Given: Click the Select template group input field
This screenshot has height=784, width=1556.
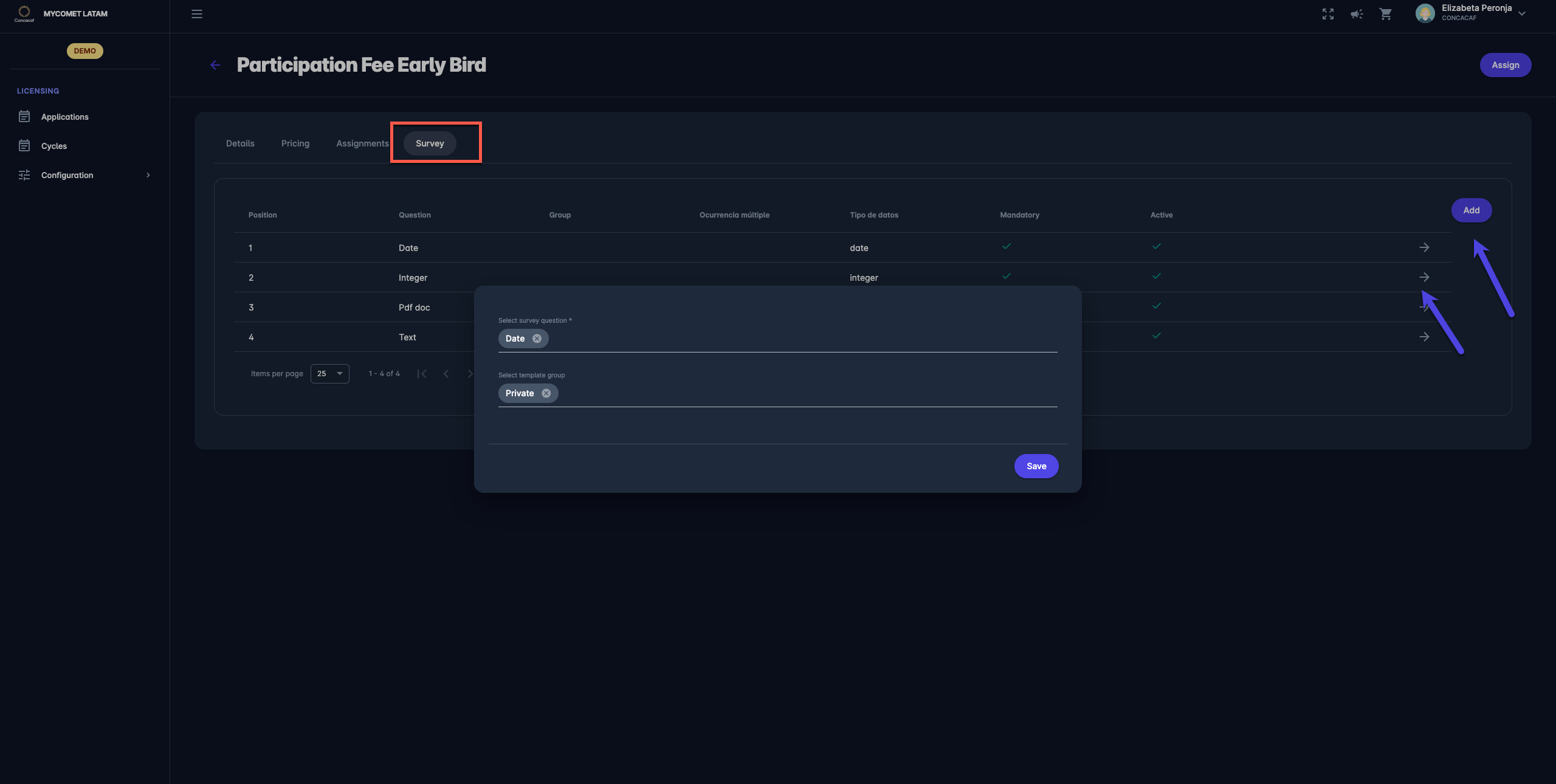Looking at the screenshot, I should (x=802, y=393).
